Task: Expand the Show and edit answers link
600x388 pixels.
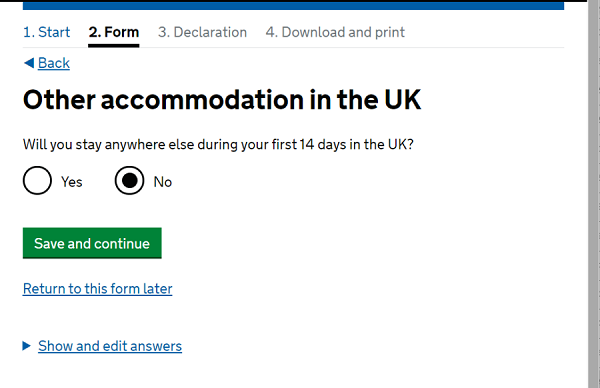Action: (110, 346)
